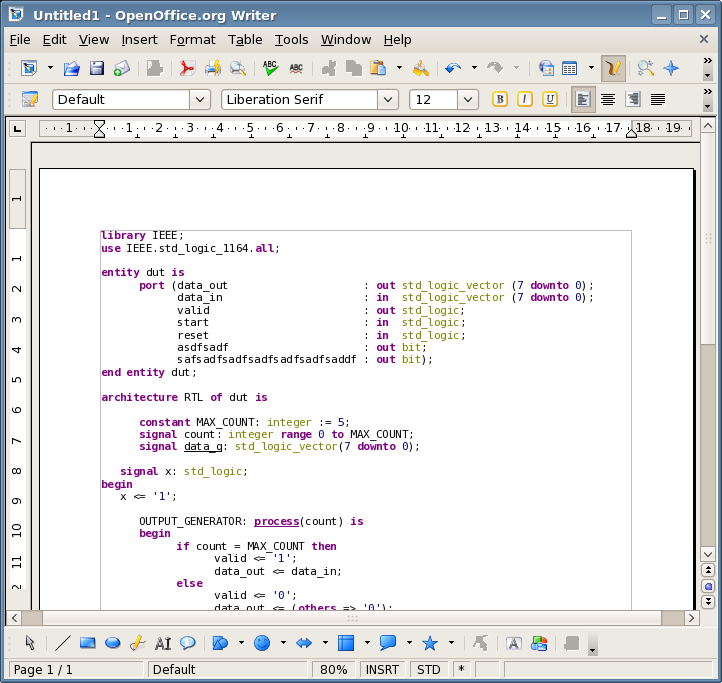Click the Rectangle drawing tool
This screenshot has height=683, width=722.
point(87,643)
